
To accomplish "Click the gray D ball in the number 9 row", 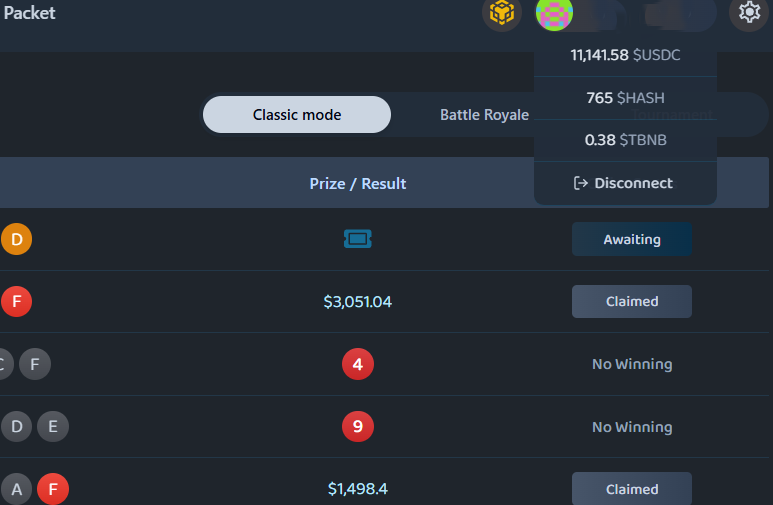I will coord(16,426).
